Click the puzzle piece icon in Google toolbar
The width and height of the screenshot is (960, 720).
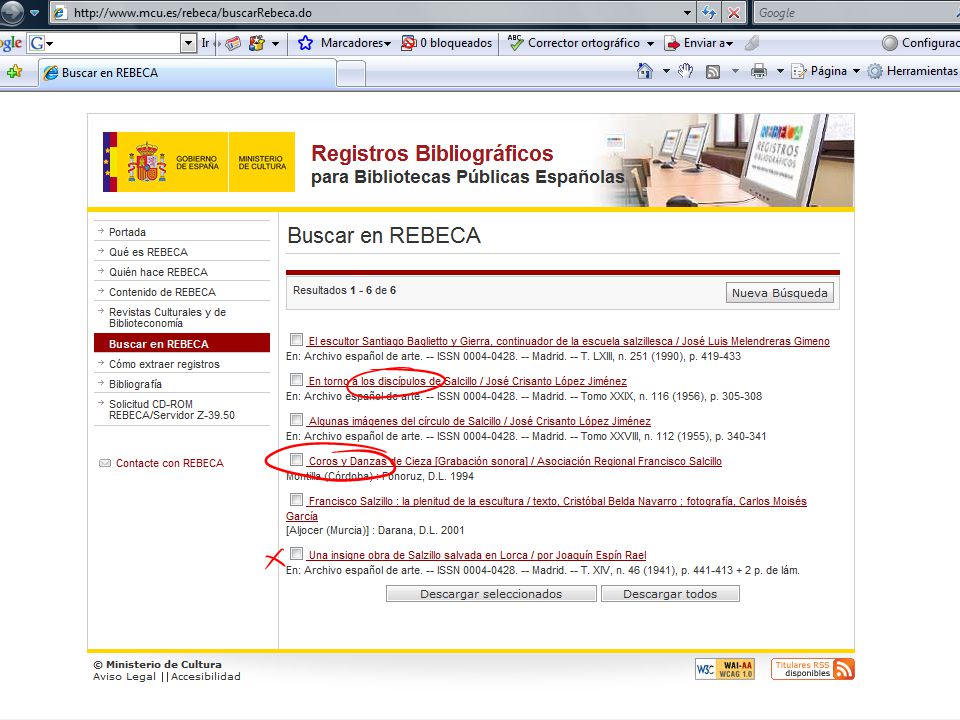point(257,43)
